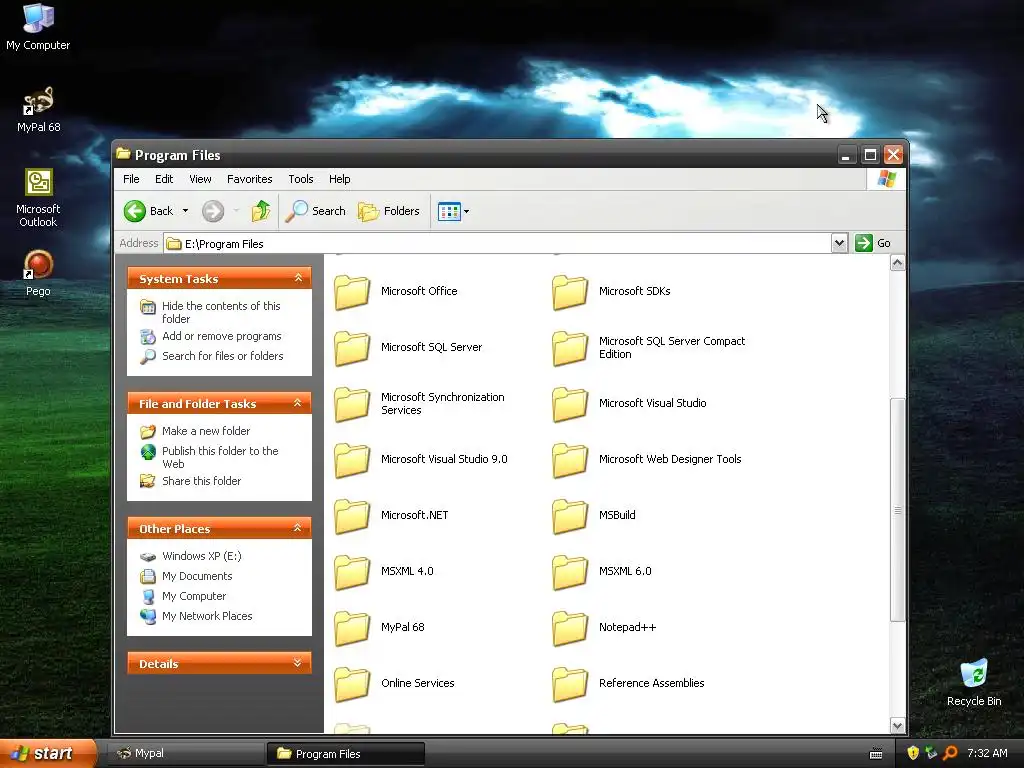Viewport: 1024px width, 768px height.
Task: Go to My Documents in Other Places
Action: [197, 576]
